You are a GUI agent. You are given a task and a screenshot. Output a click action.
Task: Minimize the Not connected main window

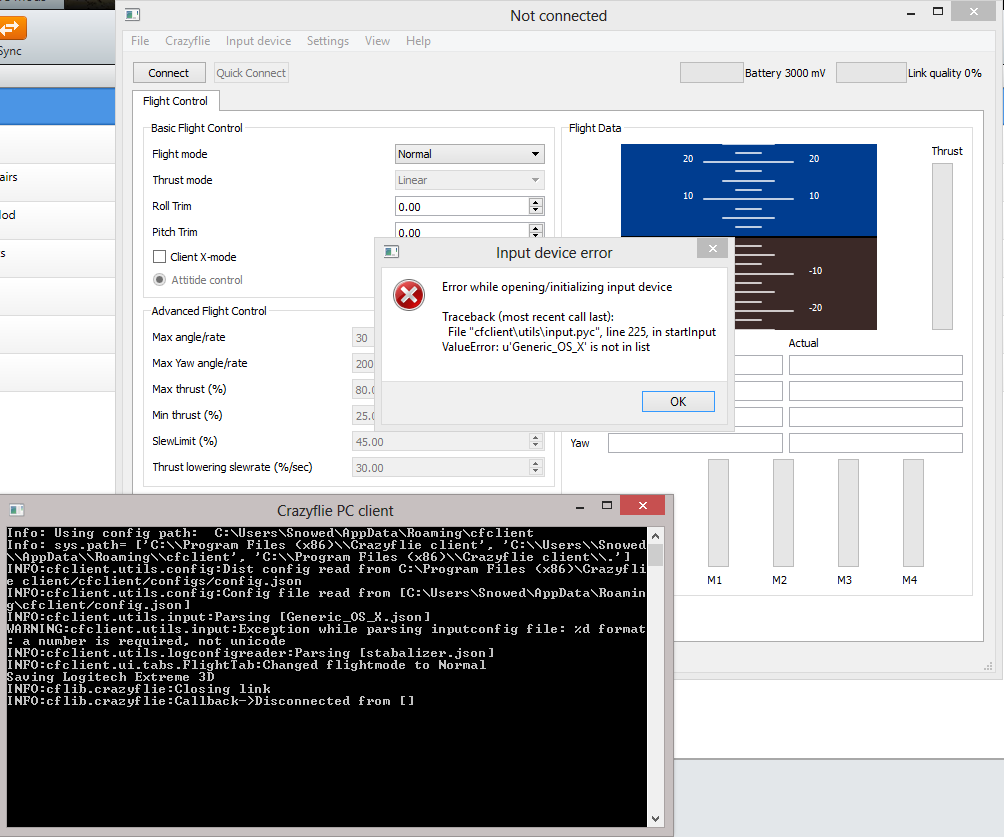click(911, 13)
